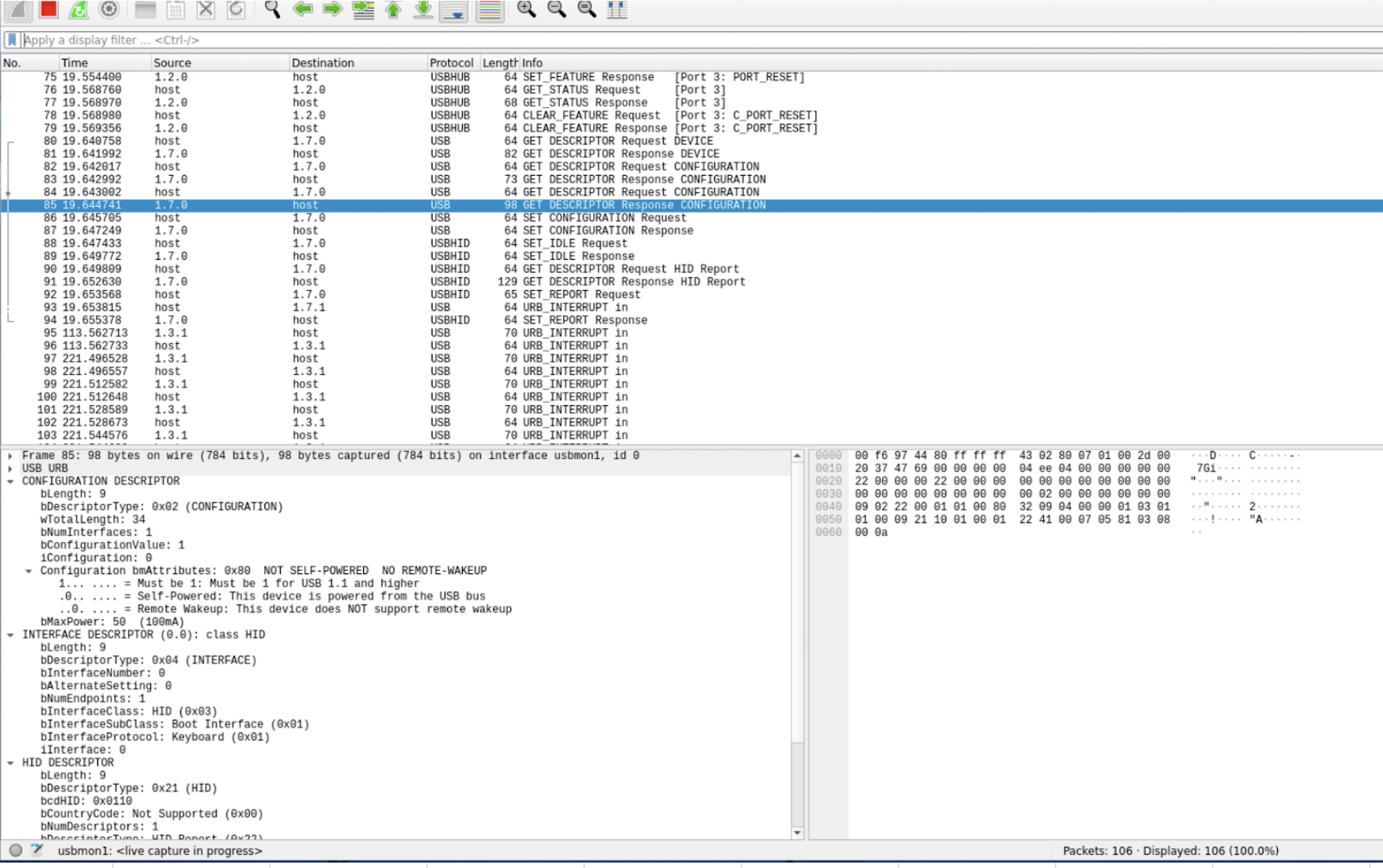This screenshot has height=868, width=1383.
Task: Reset text to normal size
Action: pos(587,9)
